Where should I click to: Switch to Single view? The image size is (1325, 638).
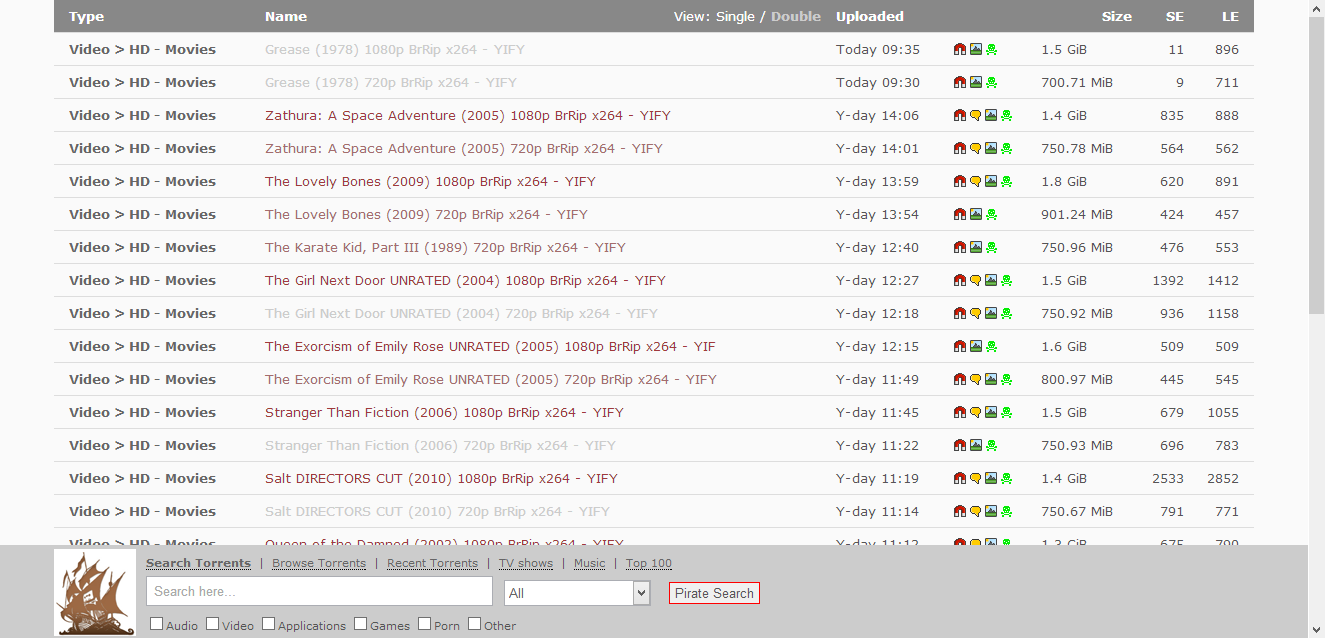(735, 16)
